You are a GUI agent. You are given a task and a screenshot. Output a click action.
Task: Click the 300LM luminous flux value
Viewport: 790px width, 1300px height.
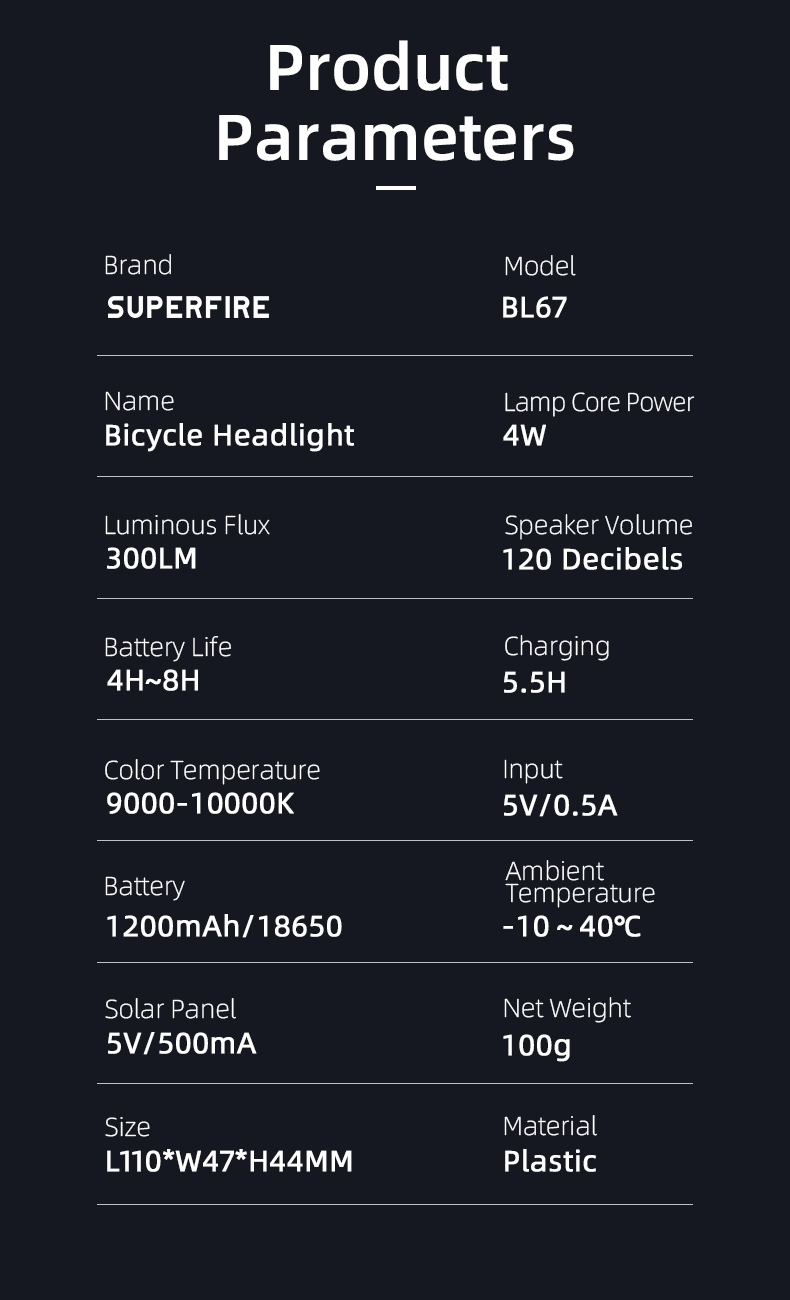tap(152, 559)
